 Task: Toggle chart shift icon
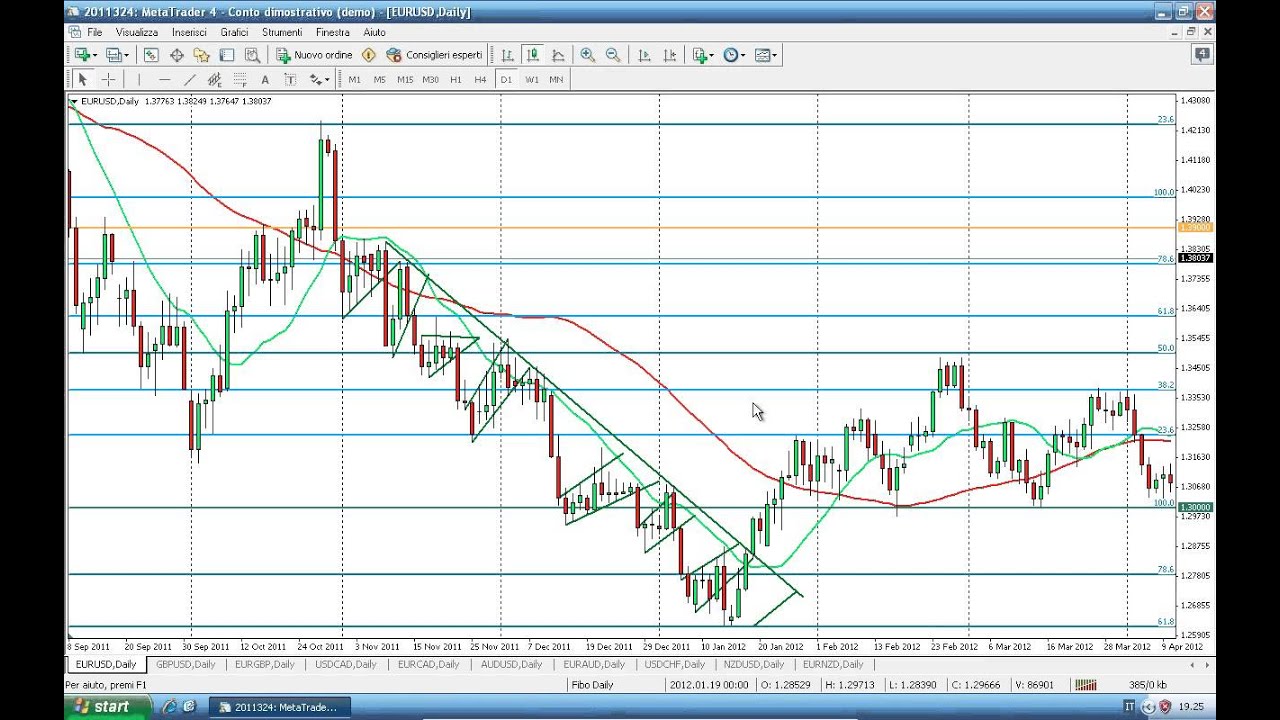click(x=669, y=55)
